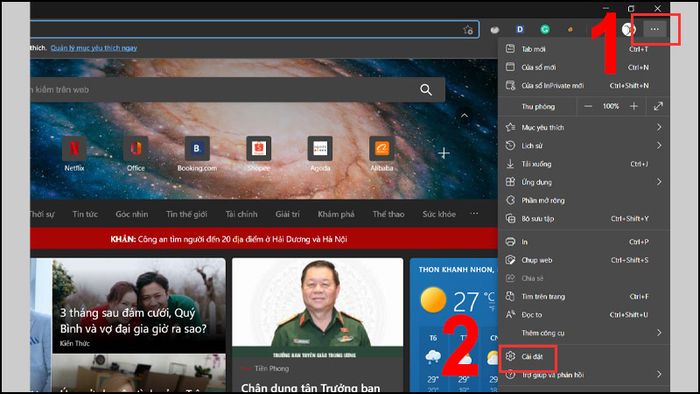Click the web search input field
Image resolution: width=700 pixels, height=394 pixels.
(223, 90)
